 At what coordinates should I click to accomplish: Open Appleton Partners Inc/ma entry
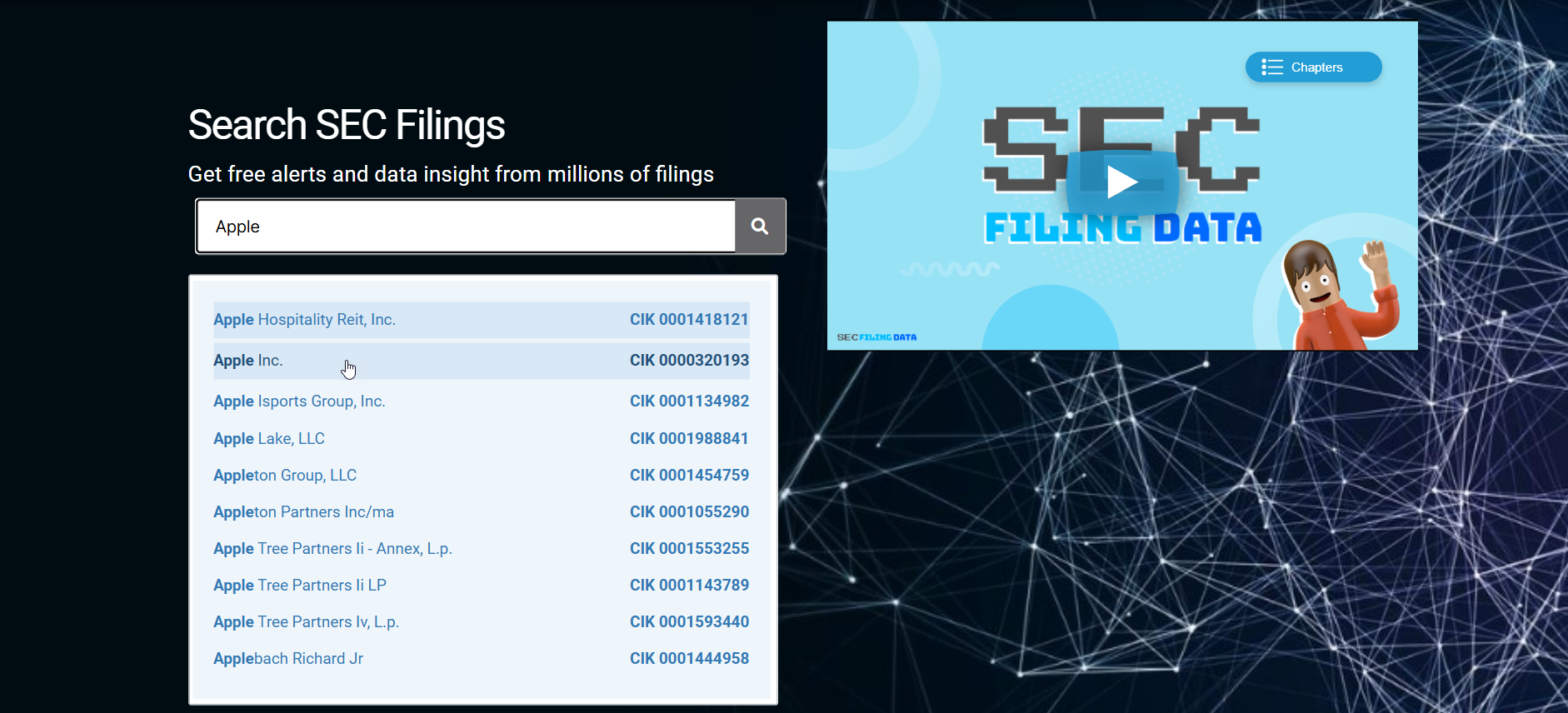click(x=303, y=512)
